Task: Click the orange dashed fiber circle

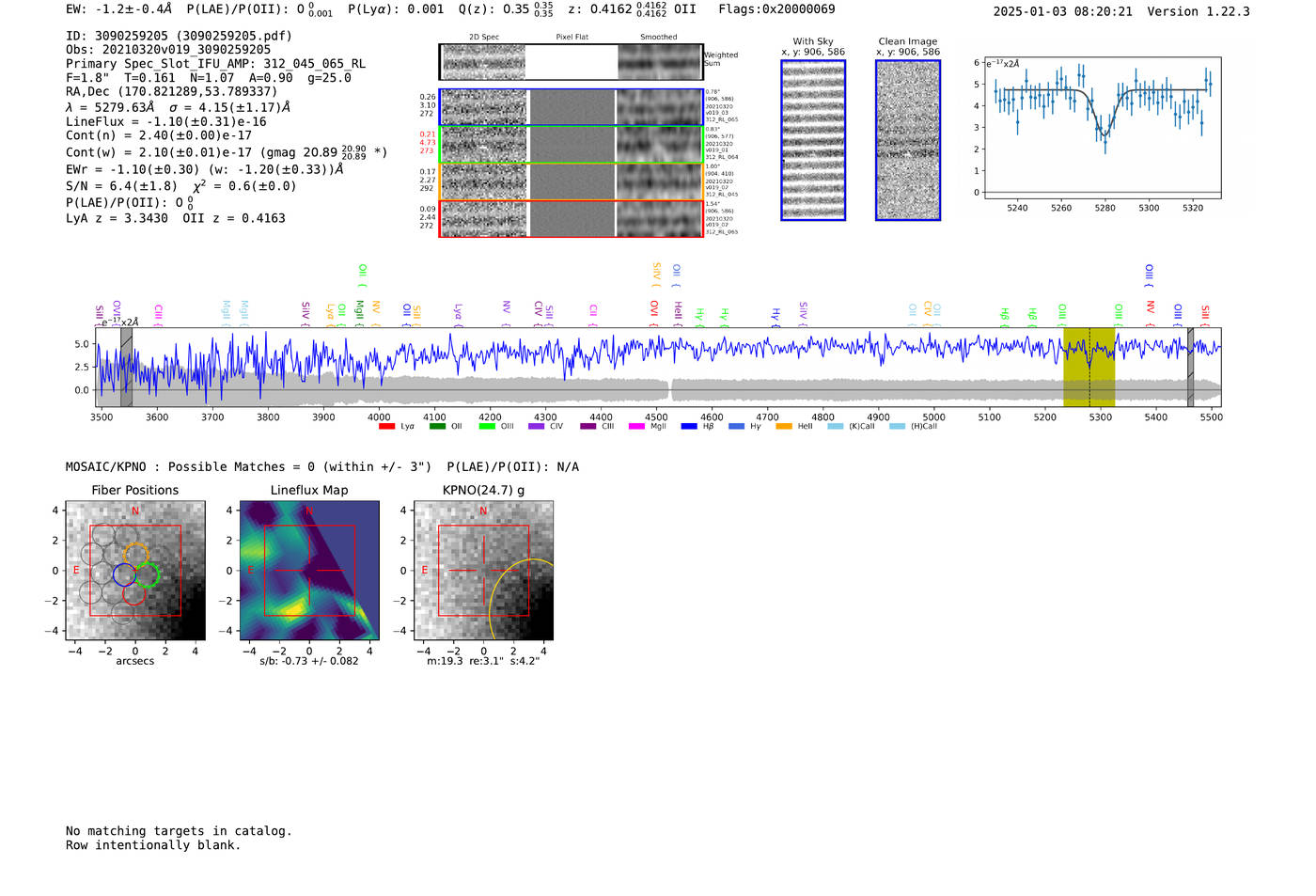Action: pos(135,555)
